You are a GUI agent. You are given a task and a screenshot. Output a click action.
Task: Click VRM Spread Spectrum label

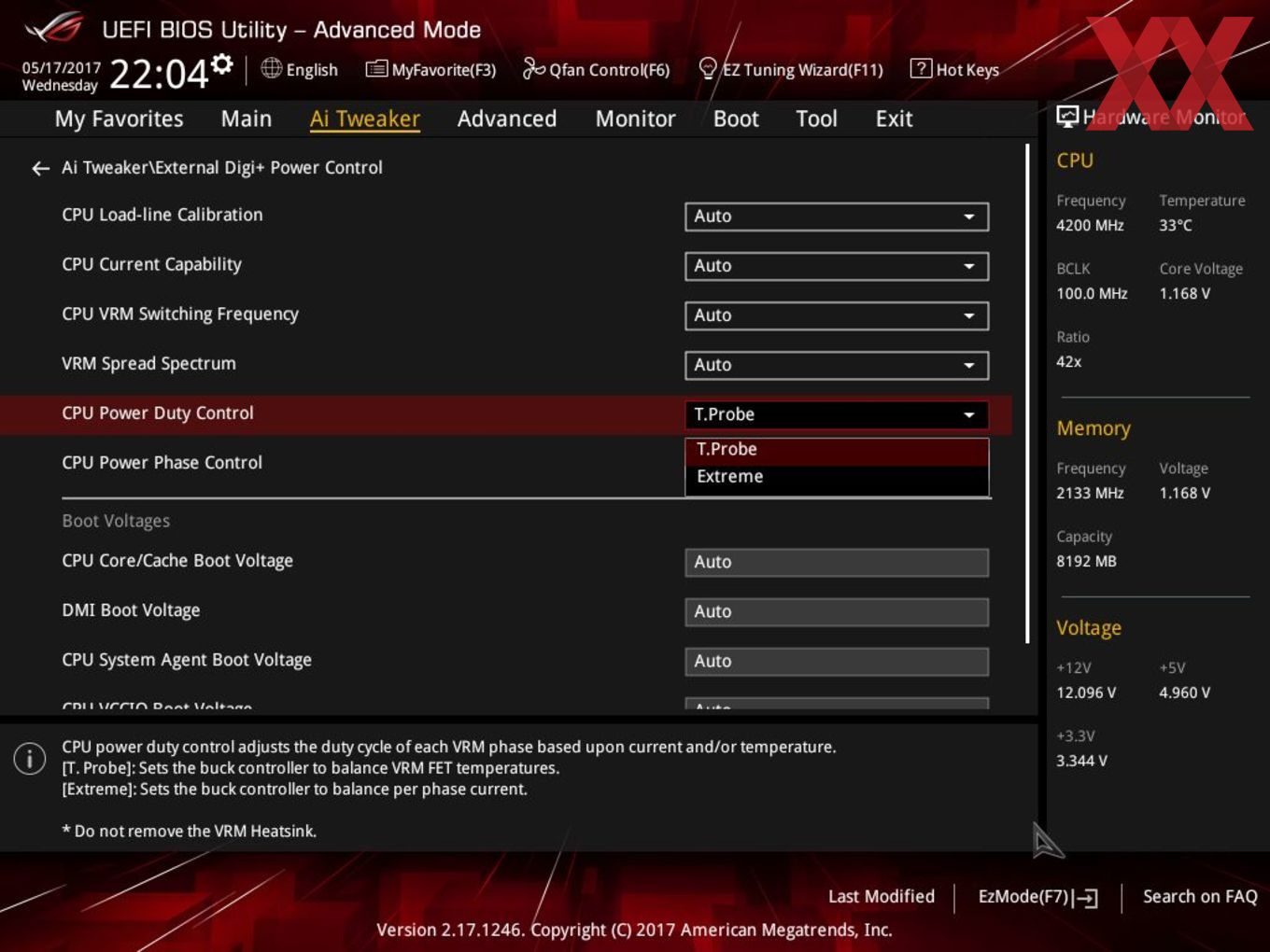tap(148, 364)
